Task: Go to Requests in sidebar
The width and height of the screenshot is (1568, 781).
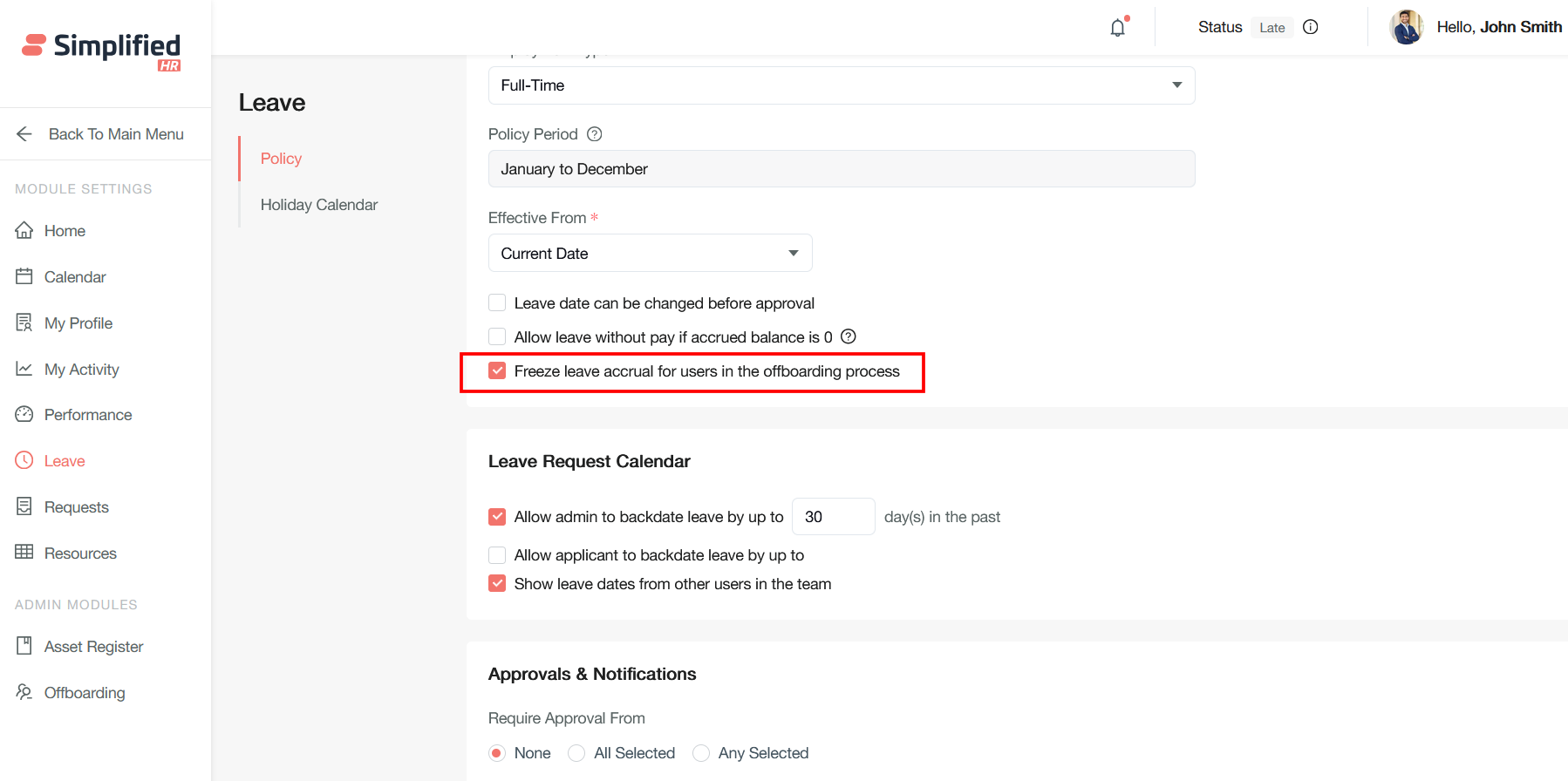Action: (77, 507)
